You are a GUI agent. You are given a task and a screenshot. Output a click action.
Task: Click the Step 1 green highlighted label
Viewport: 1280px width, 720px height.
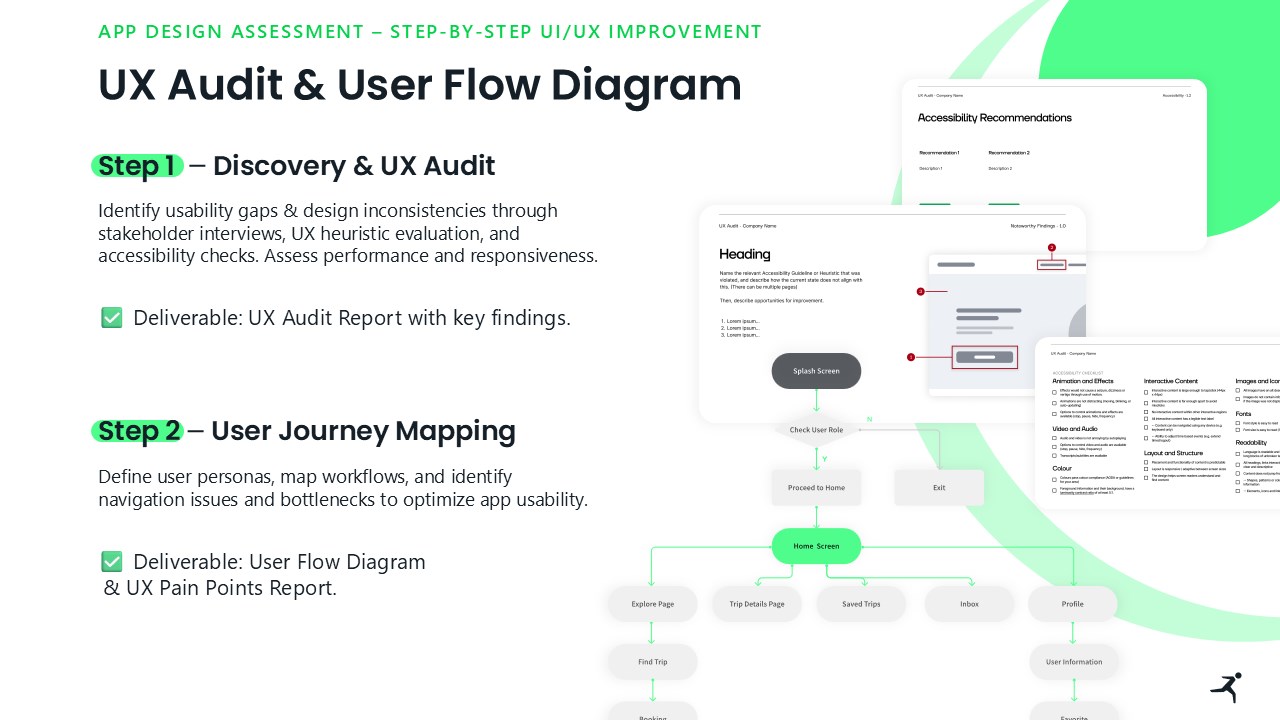[x=137, y=165]
